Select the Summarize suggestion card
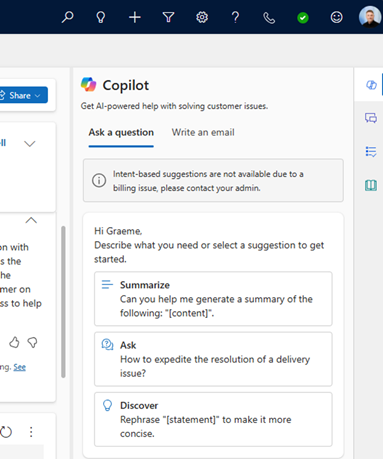This screenshot has width=383, height=459. point(213,299)
